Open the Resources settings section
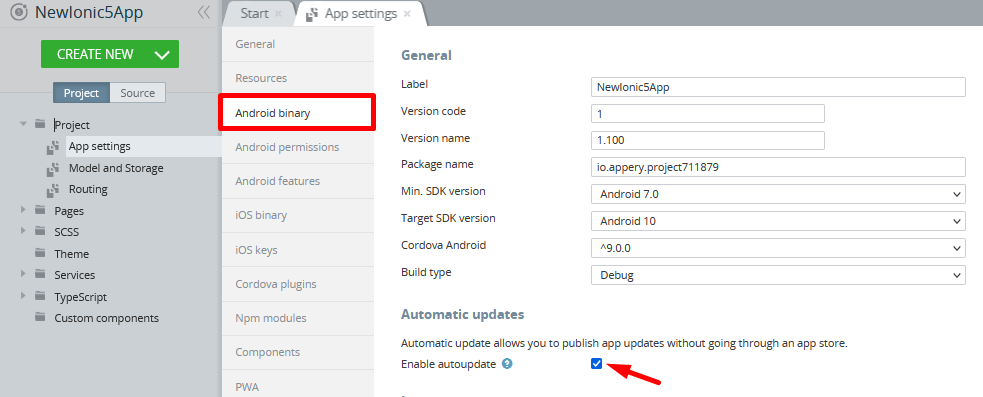 (x=298, y=78)
